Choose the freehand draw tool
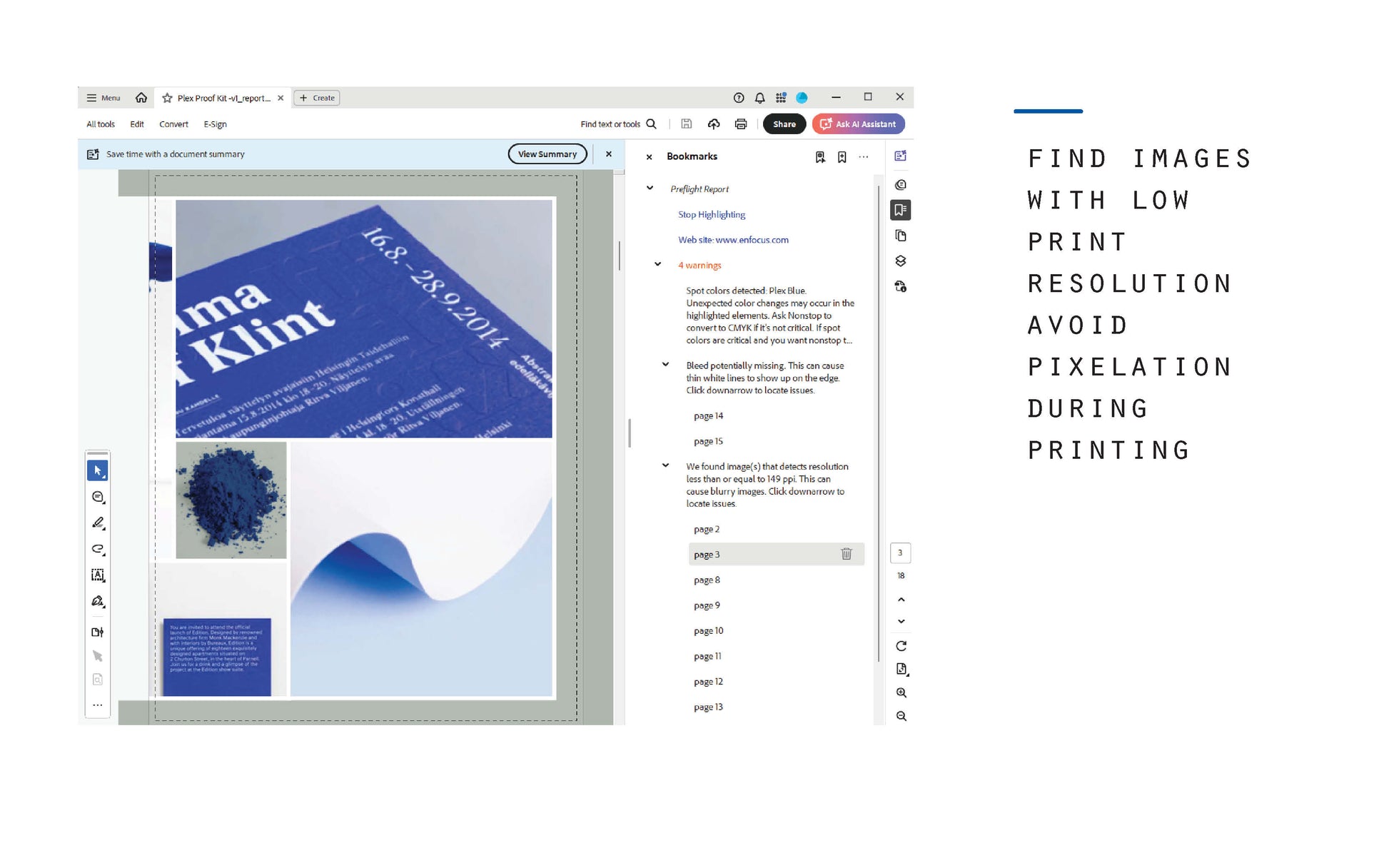Screen dimensions: 1389x868 tap(98, 549)
